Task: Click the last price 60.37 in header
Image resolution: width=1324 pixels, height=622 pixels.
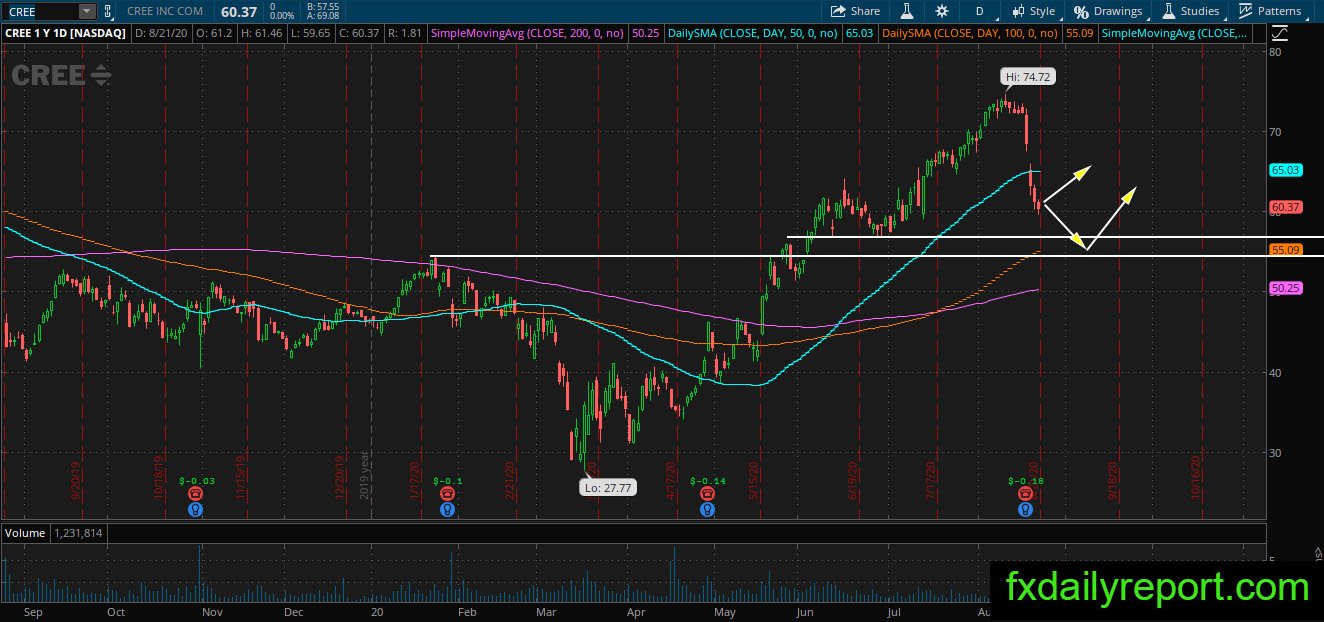Action: 237,11
